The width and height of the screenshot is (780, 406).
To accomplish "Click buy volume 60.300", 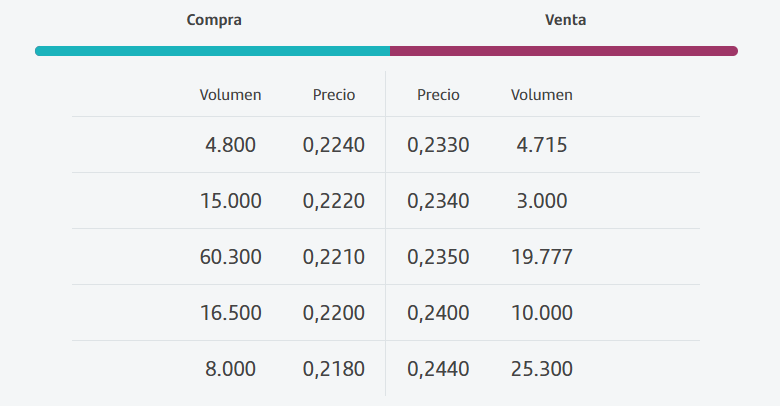I will 230,257.
